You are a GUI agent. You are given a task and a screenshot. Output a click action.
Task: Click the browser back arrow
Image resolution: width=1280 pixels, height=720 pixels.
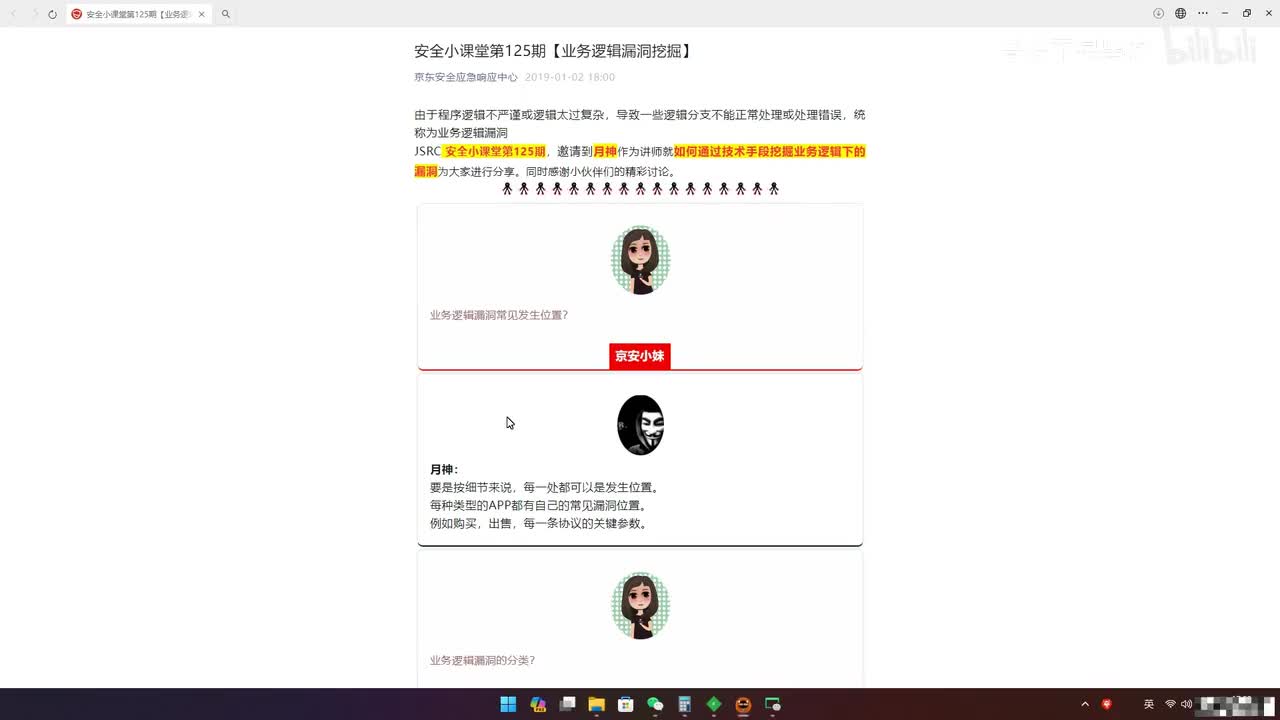pos(14,14)
